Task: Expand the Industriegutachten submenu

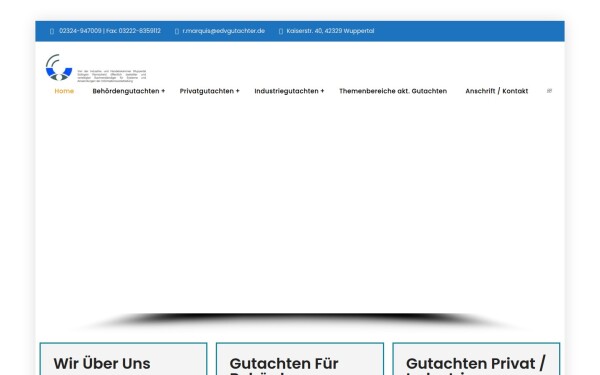Action: point(289,91)
